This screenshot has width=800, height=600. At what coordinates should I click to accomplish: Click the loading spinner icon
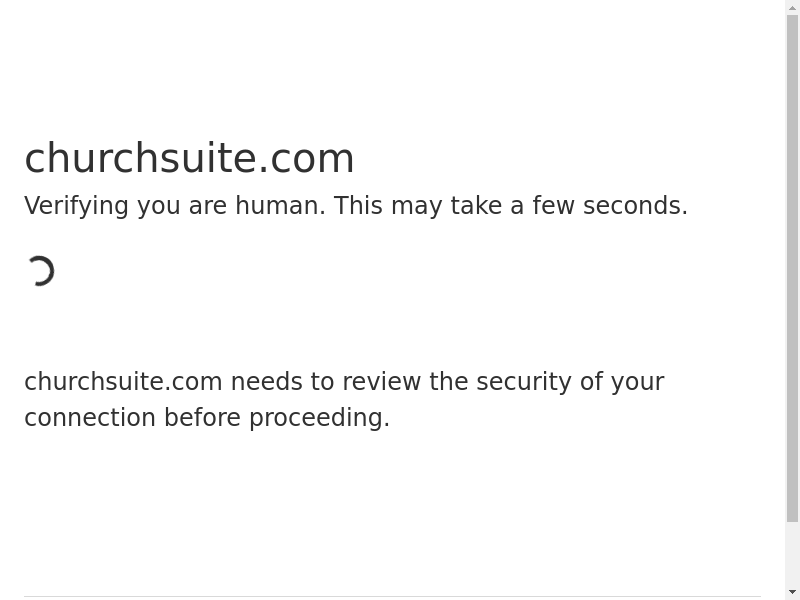40,271
